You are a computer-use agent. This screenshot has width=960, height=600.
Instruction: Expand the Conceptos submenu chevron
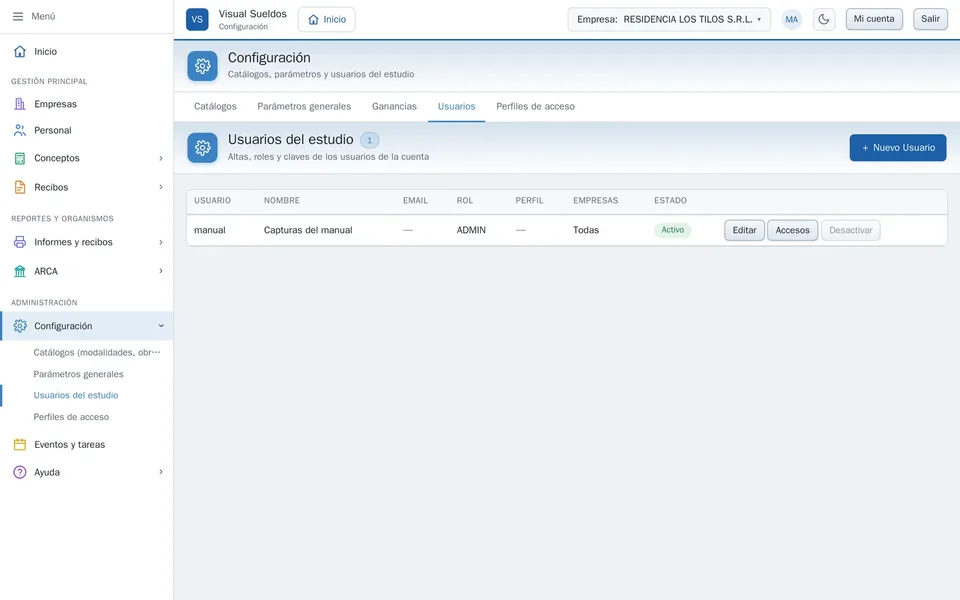pyautogui.click(x=161, y=158)
